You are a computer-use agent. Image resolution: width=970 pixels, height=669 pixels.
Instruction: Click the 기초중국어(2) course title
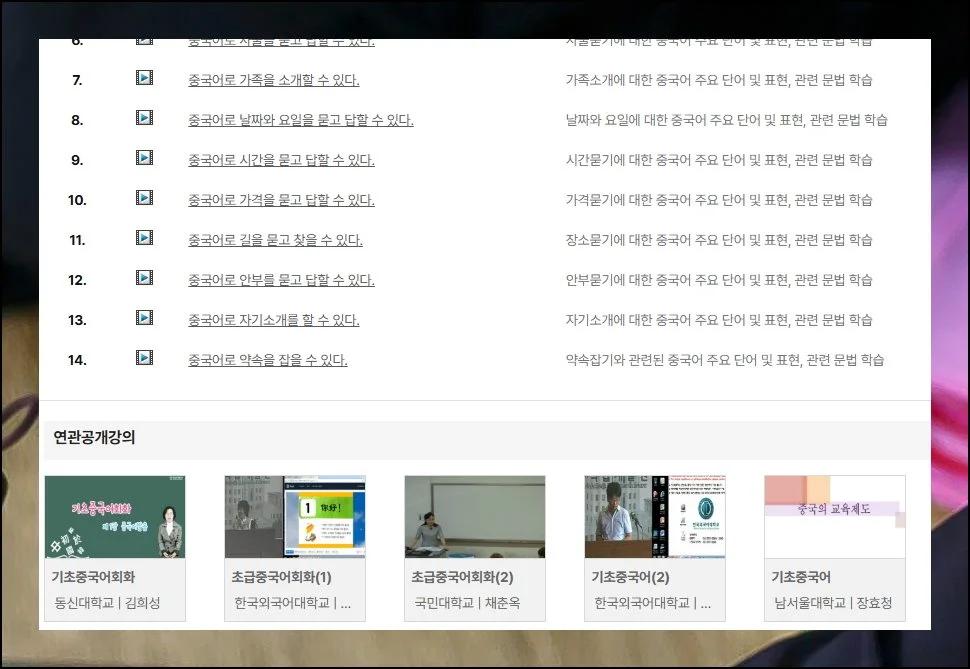point(630,577)
